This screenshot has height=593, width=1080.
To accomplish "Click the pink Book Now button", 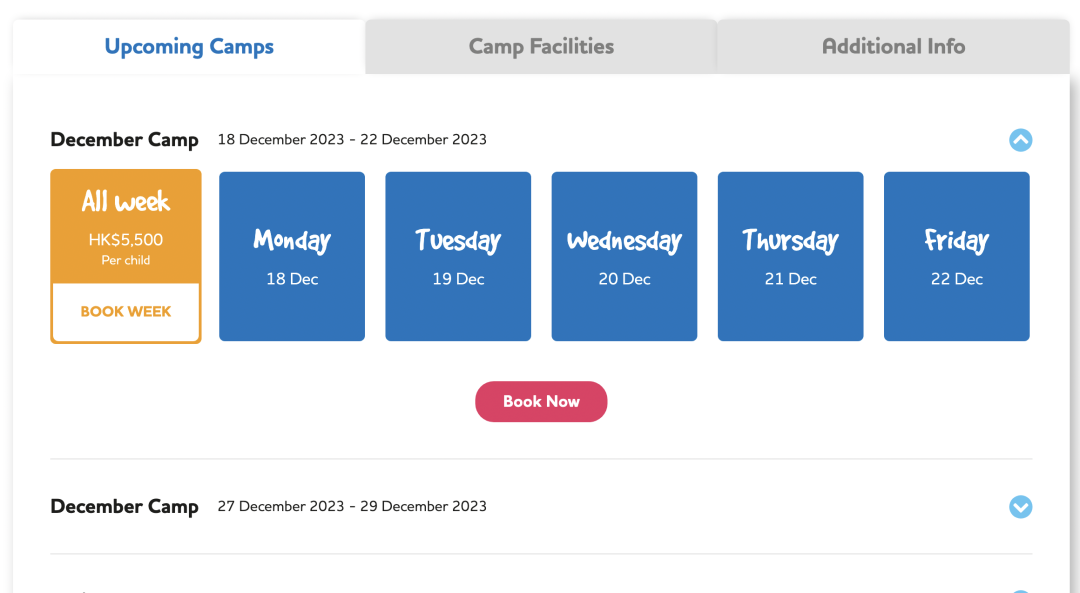I will tap(541, 402).
